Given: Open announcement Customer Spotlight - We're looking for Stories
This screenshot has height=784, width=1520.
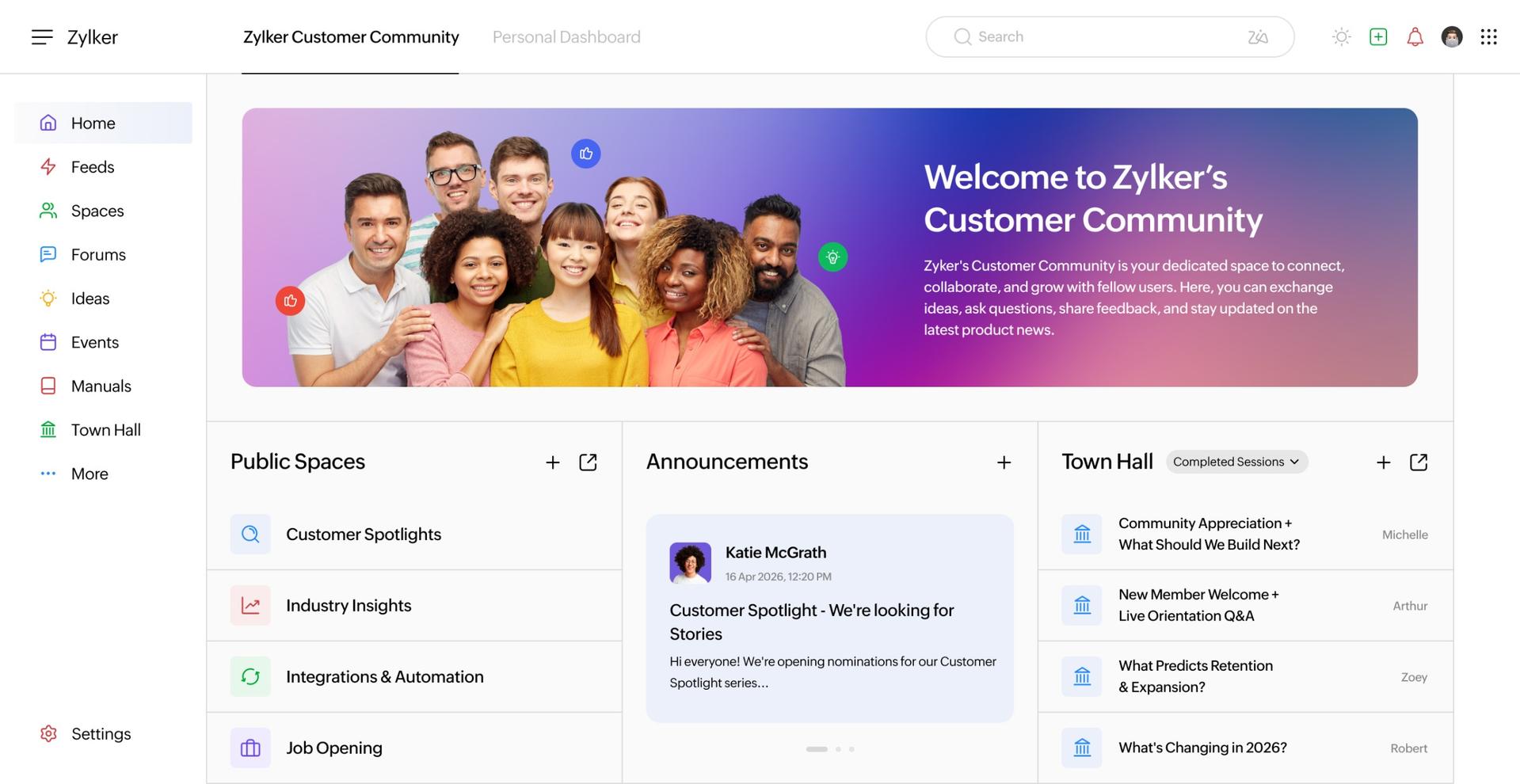Looking at the screenshot, I should pyautogui.click(x=812, y=622).
